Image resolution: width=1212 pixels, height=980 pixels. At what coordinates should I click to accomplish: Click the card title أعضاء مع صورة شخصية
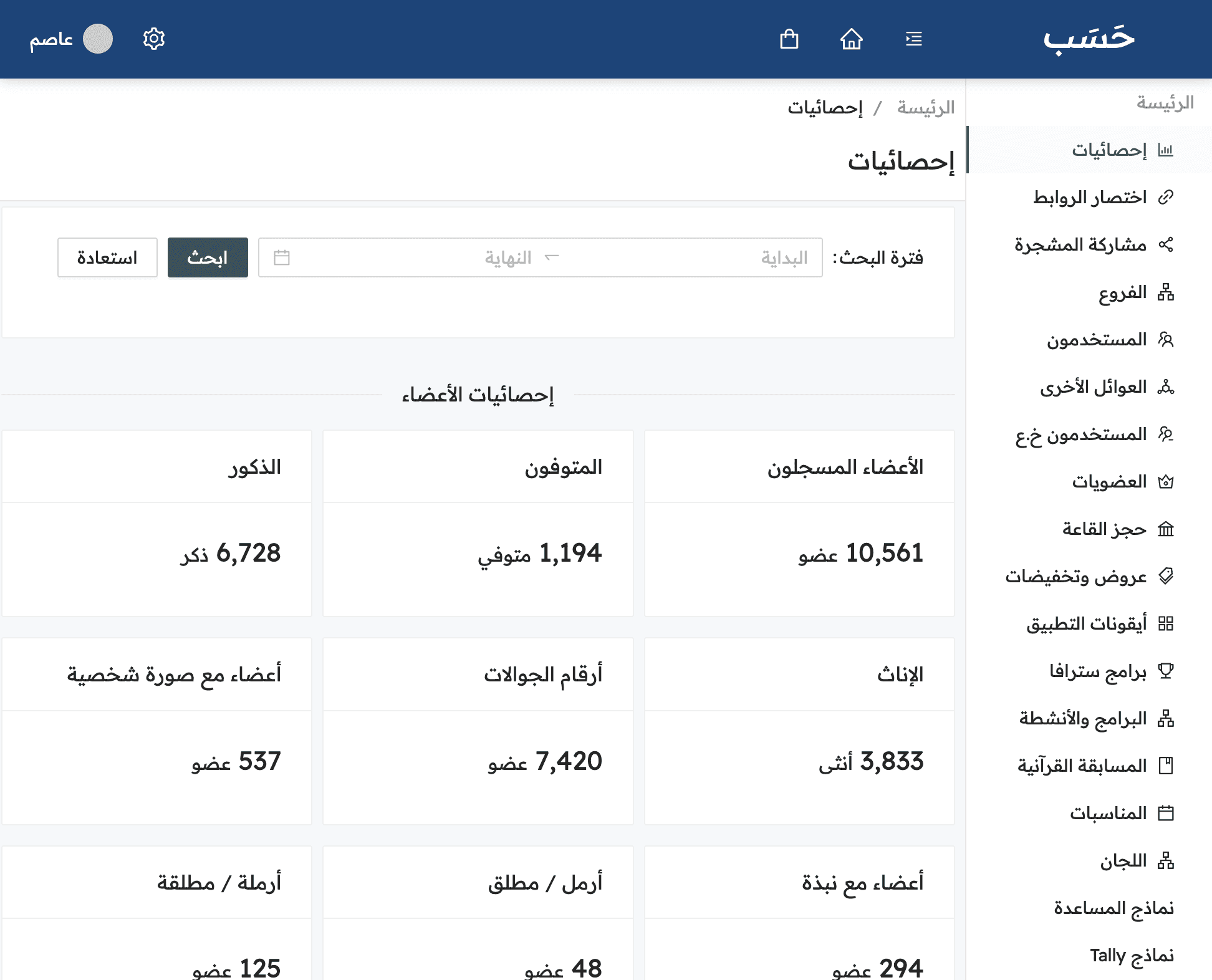[174, 675]
